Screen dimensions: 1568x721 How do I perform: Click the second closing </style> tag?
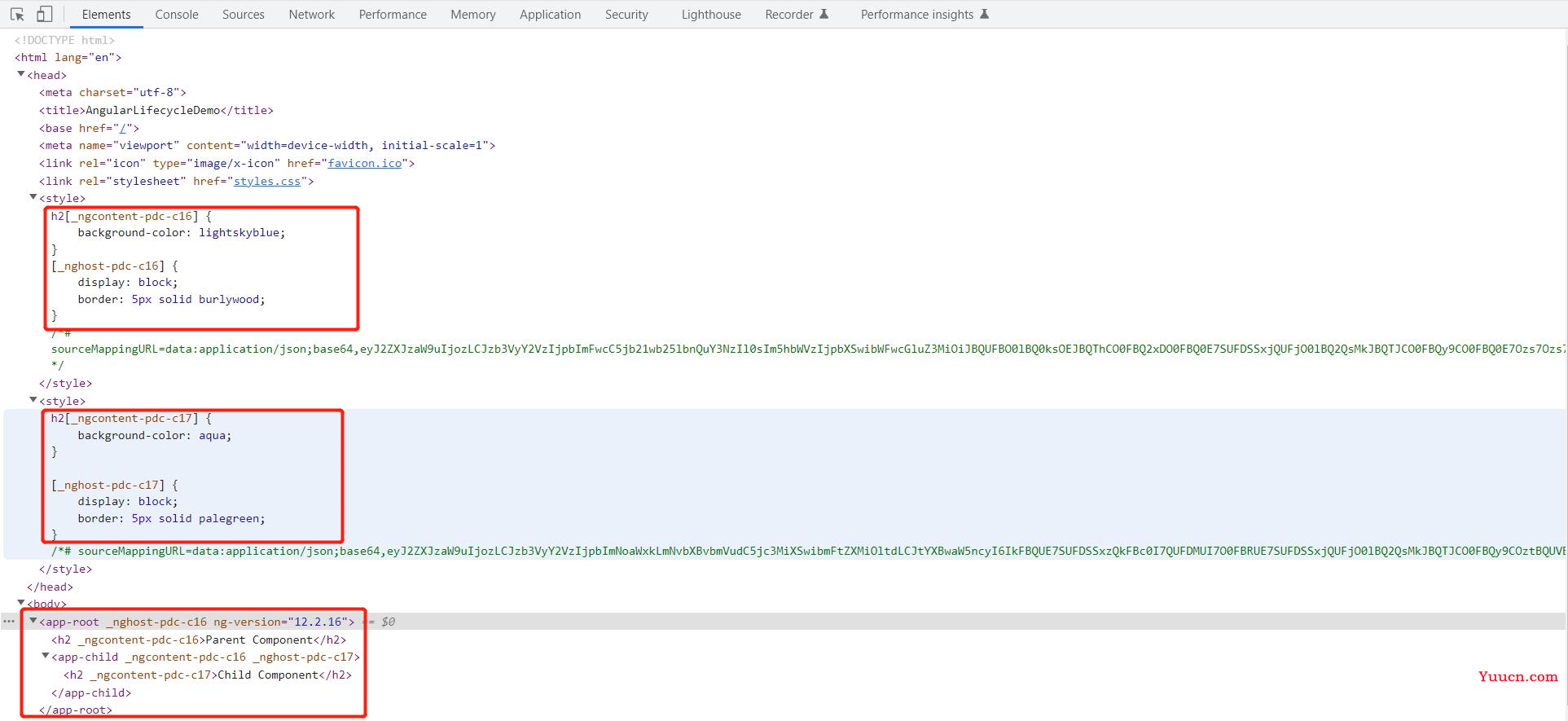tap(65, 569)
